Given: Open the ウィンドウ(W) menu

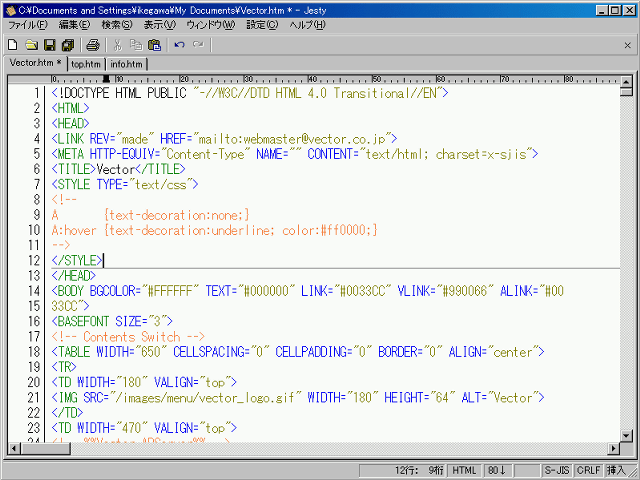Looking at the screenshot, I should (x=211, y=25).
